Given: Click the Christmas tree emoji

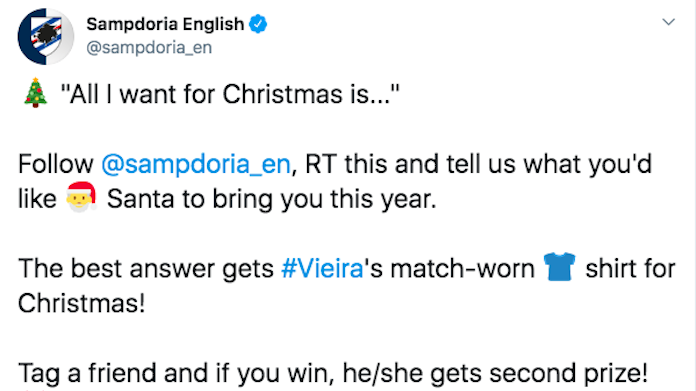Looking at the screenshot, I should 36,93.
